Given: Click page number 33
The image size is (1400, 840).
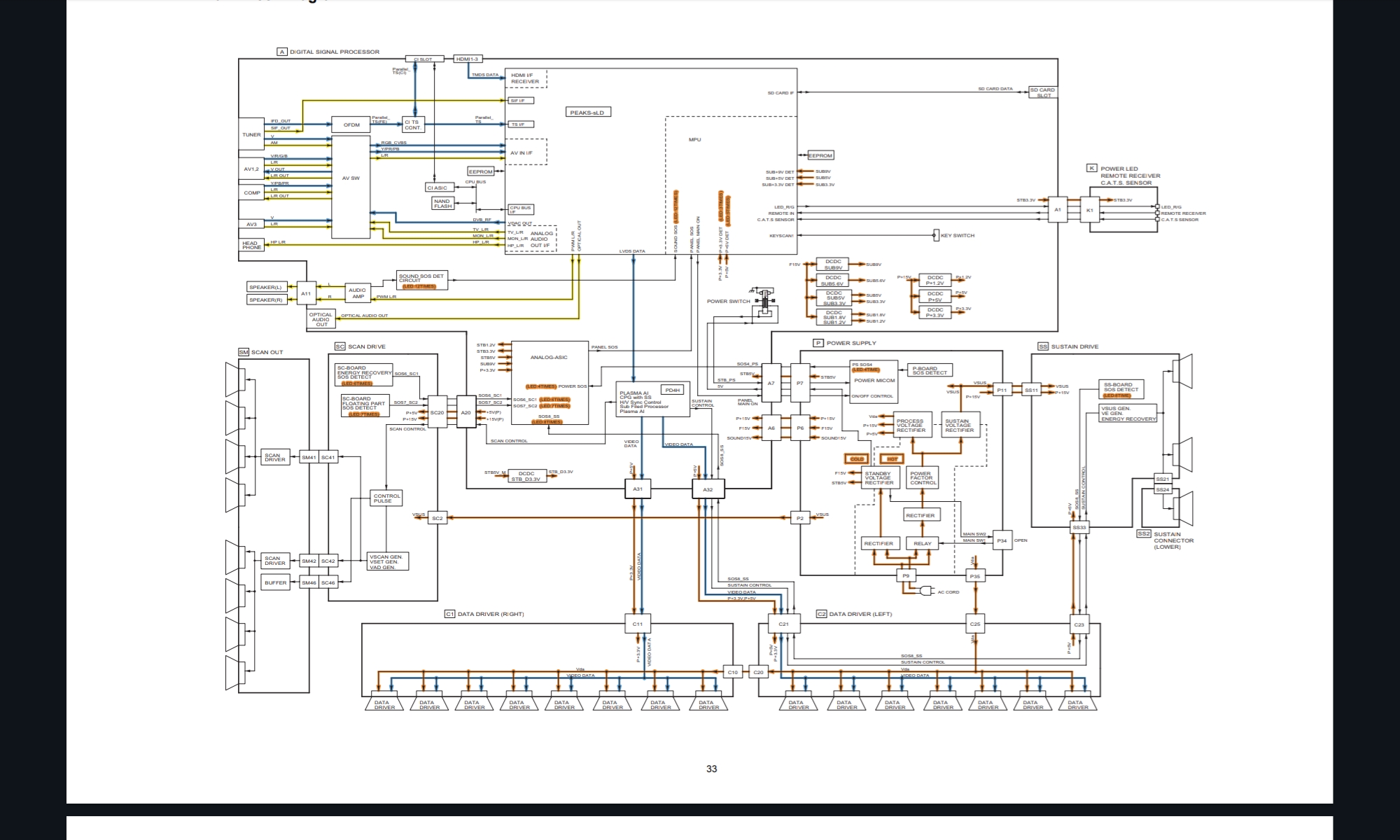Looking at the screenshot, I should (x=711, y=769).
